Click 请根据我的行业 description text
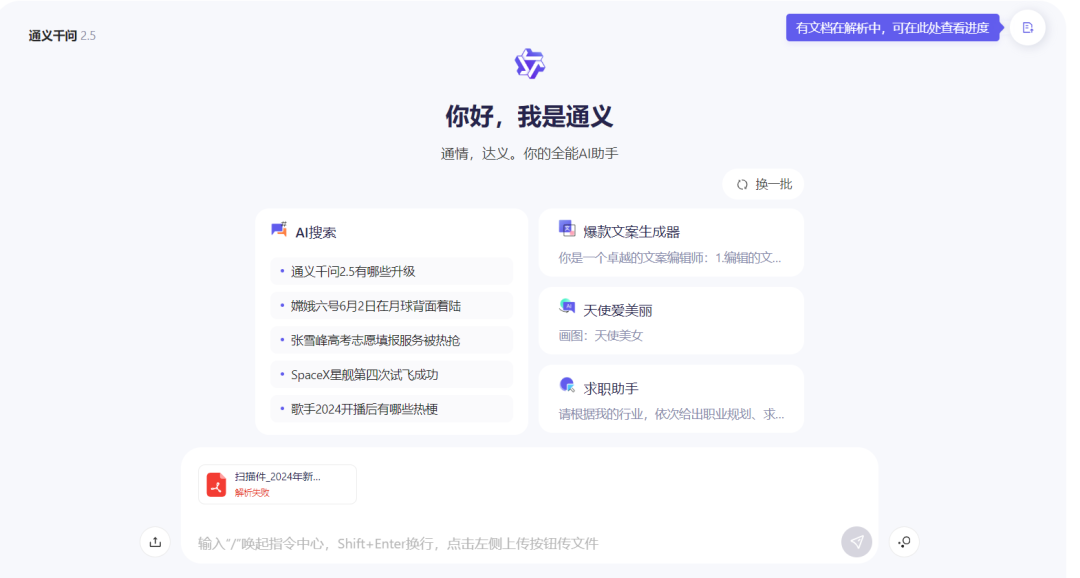The width and height of the screenshot is (1080, 578). (671, 414)
